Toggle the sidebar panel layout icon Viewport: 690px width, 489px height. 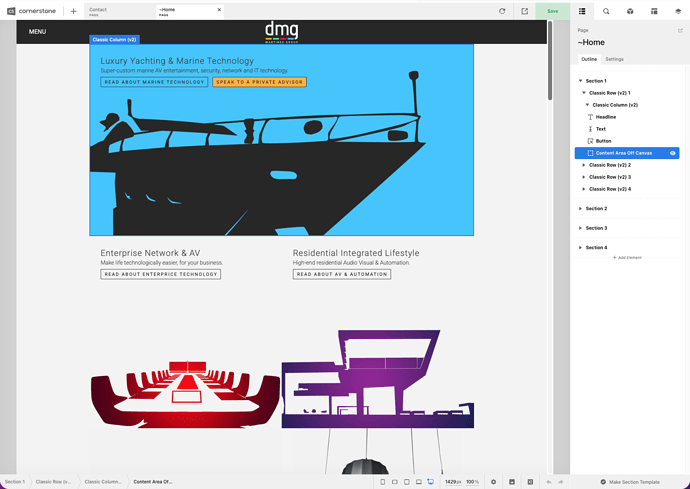[530, 482]
